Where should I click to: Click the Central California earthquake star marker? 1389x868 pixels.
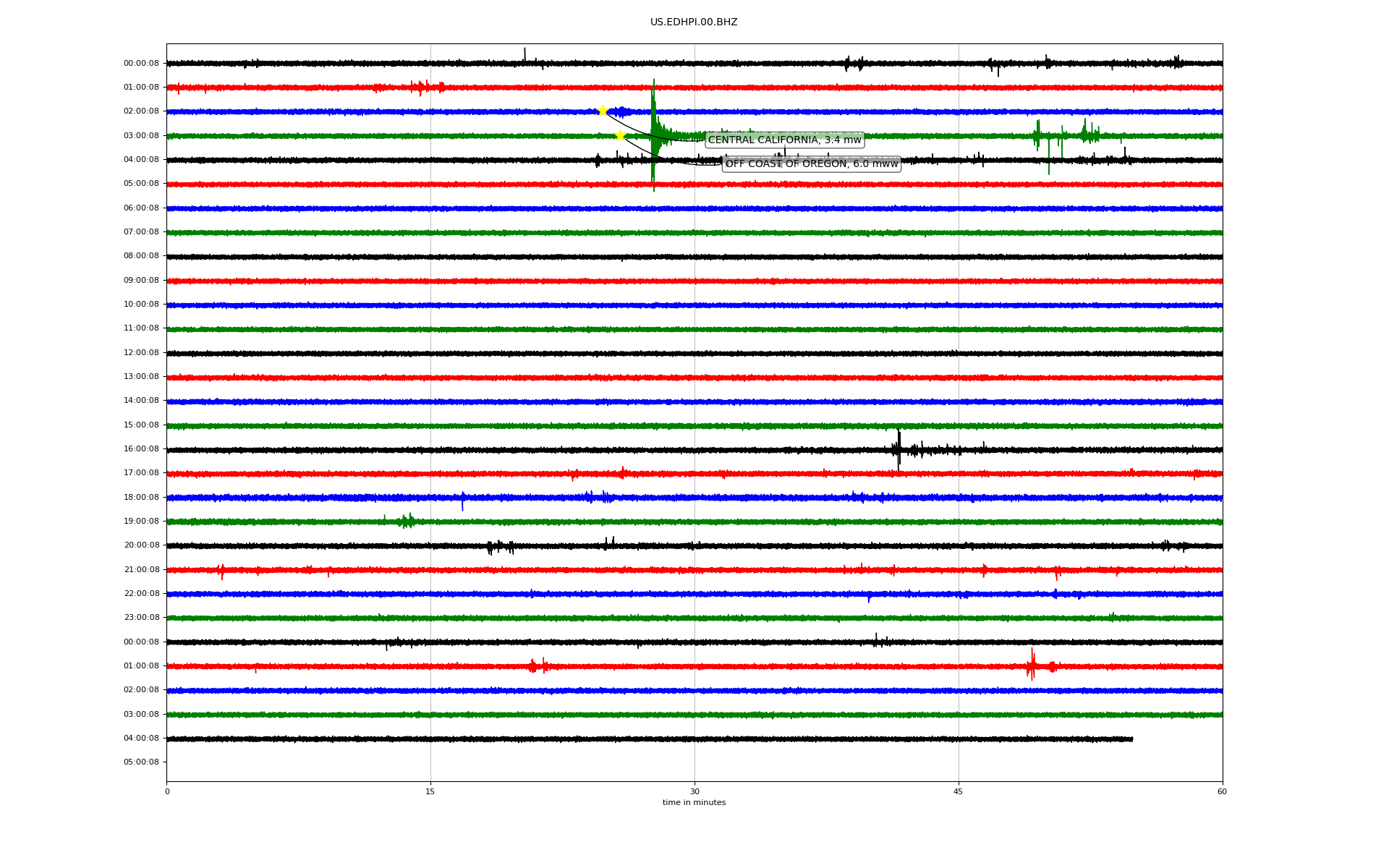tap(603, 111)
